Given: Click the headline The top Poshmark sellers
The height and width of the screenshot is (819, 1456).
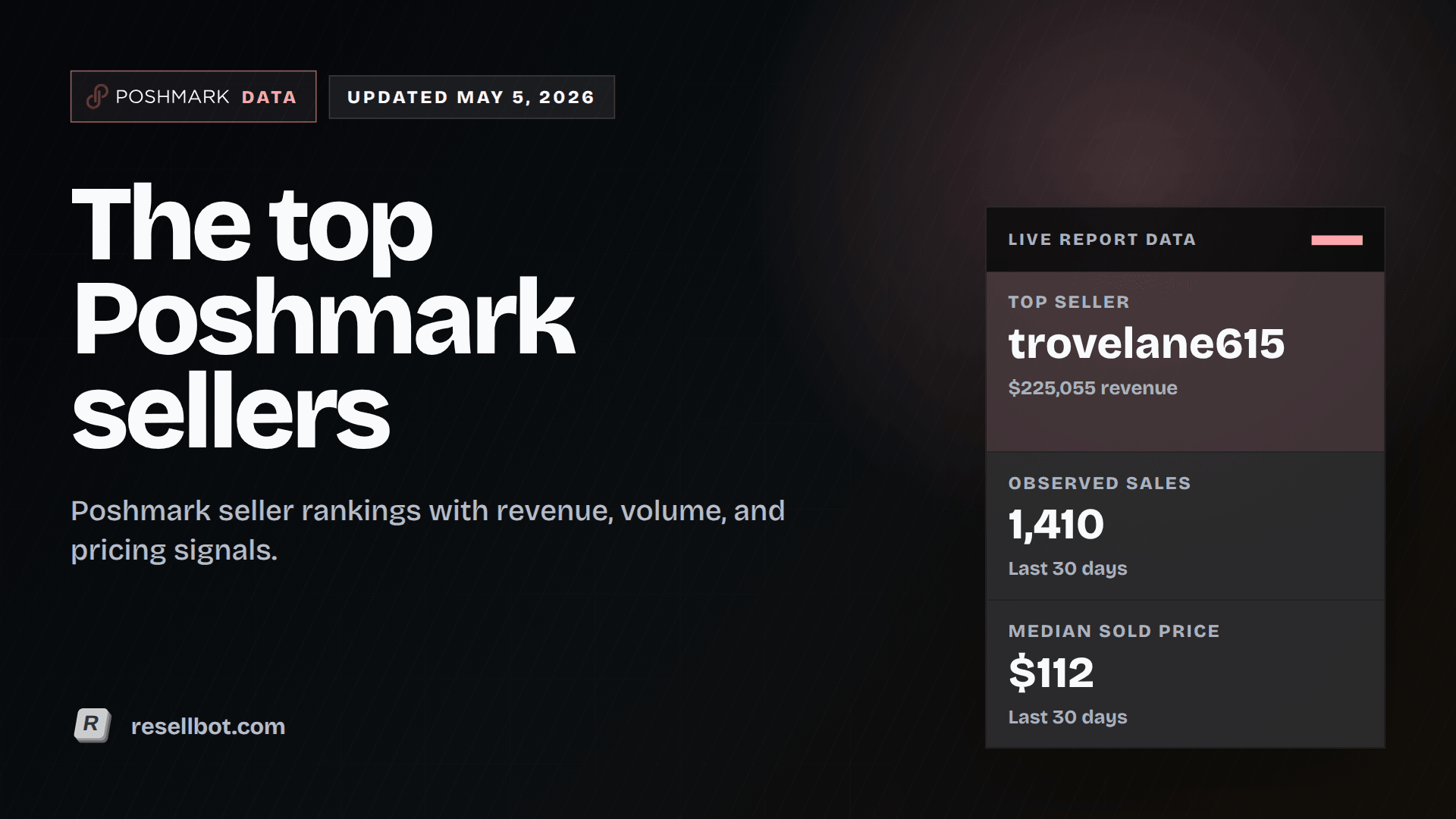Looking at the screenshot, I should pyautogui.click(x=323, y=316).
